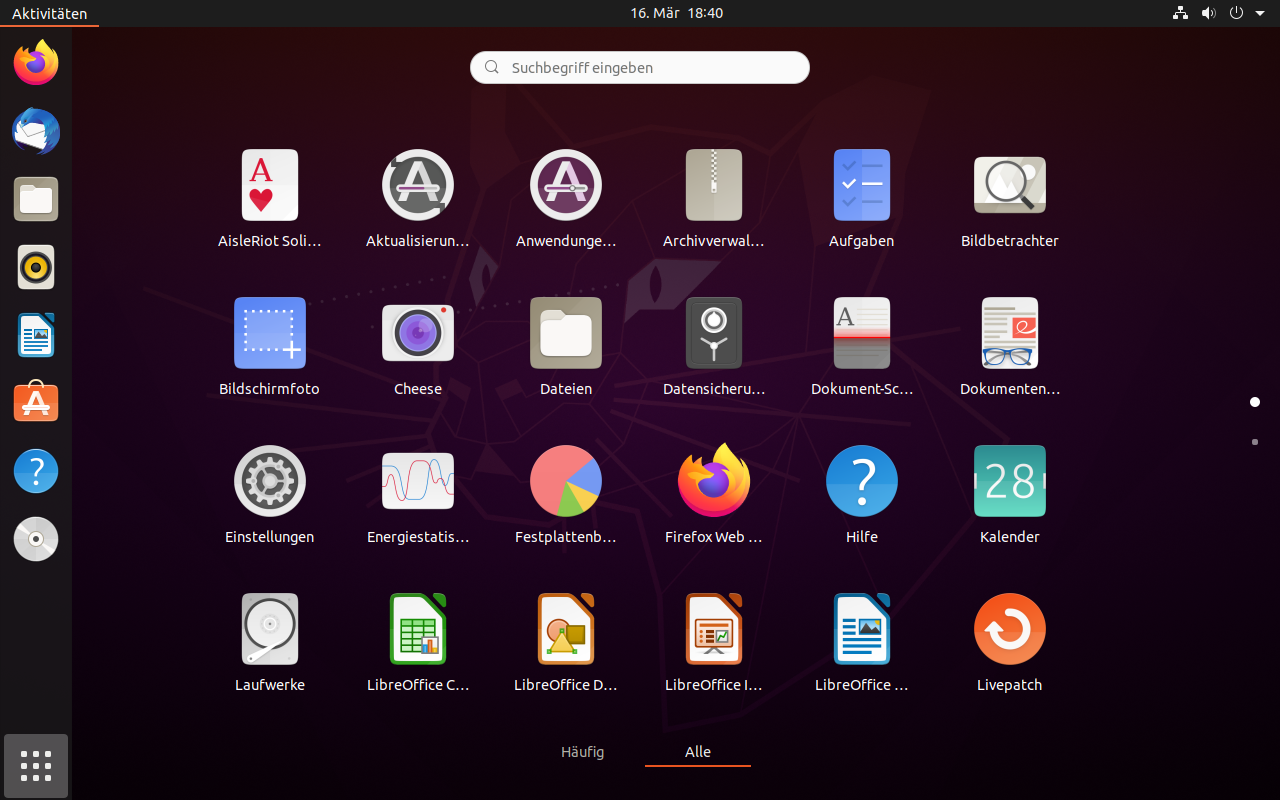The image size is (1280, 800).
Task: Expand the system menu arrow
Action: click(x=1260, y=13)
